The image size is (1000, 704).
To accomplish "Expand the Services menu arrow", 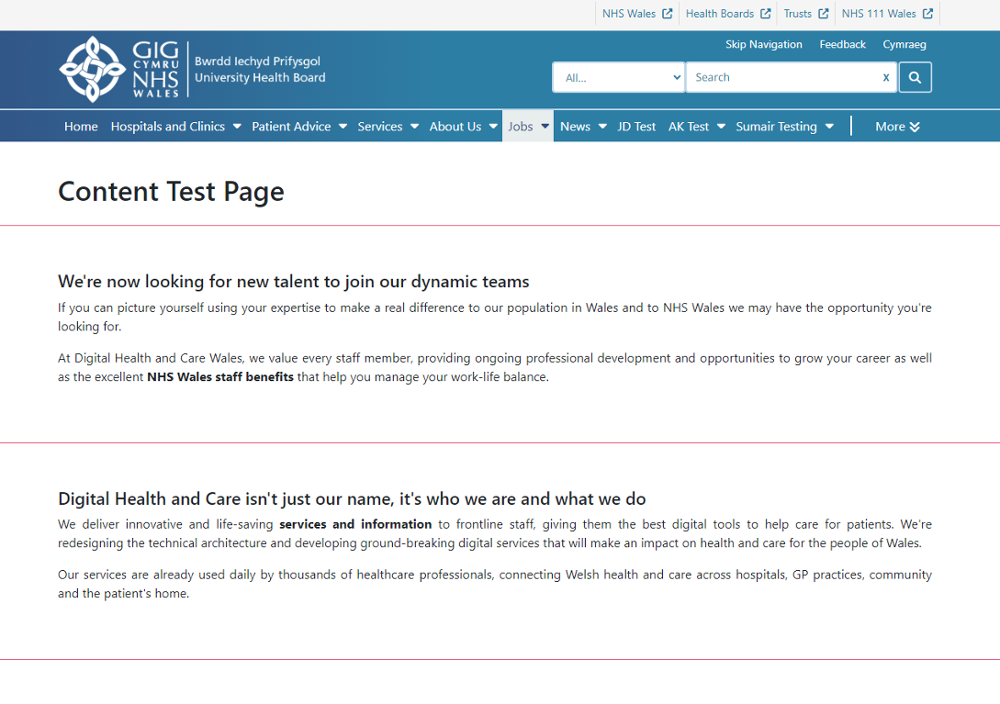I will pos(414,127).
